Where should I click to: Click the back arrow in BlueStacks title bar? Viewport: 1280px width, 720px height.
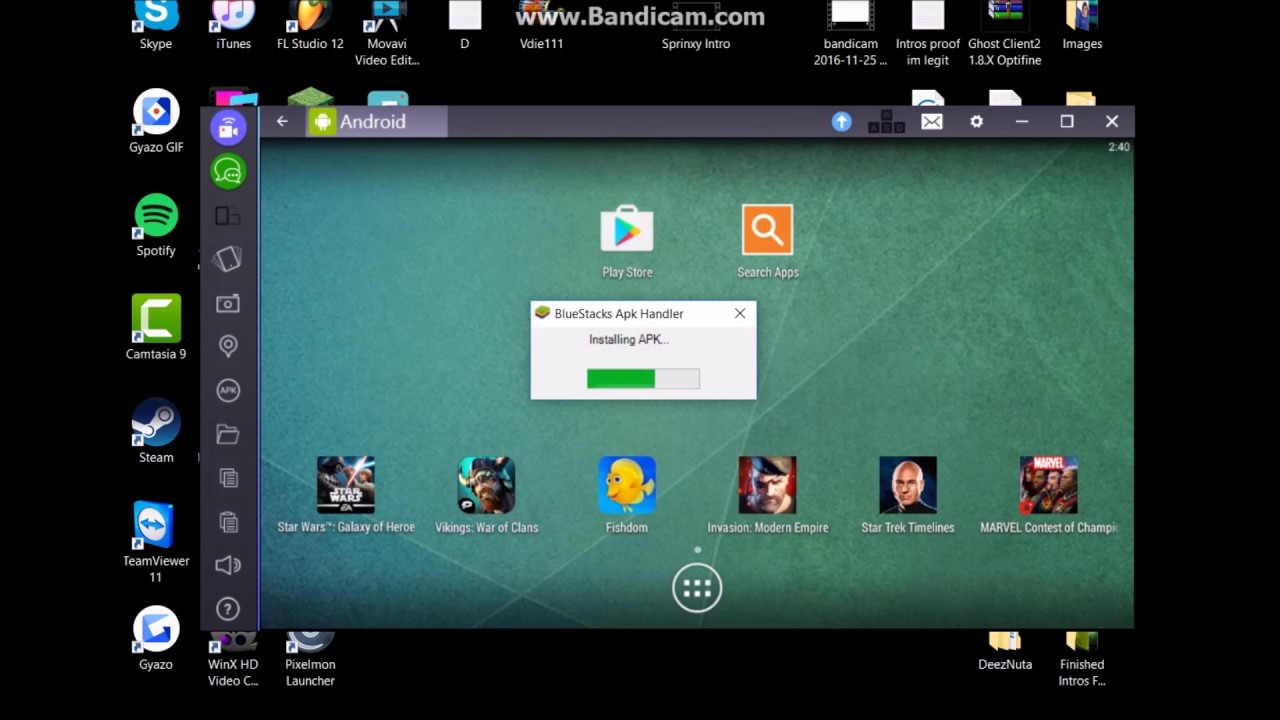coord(282,121)
